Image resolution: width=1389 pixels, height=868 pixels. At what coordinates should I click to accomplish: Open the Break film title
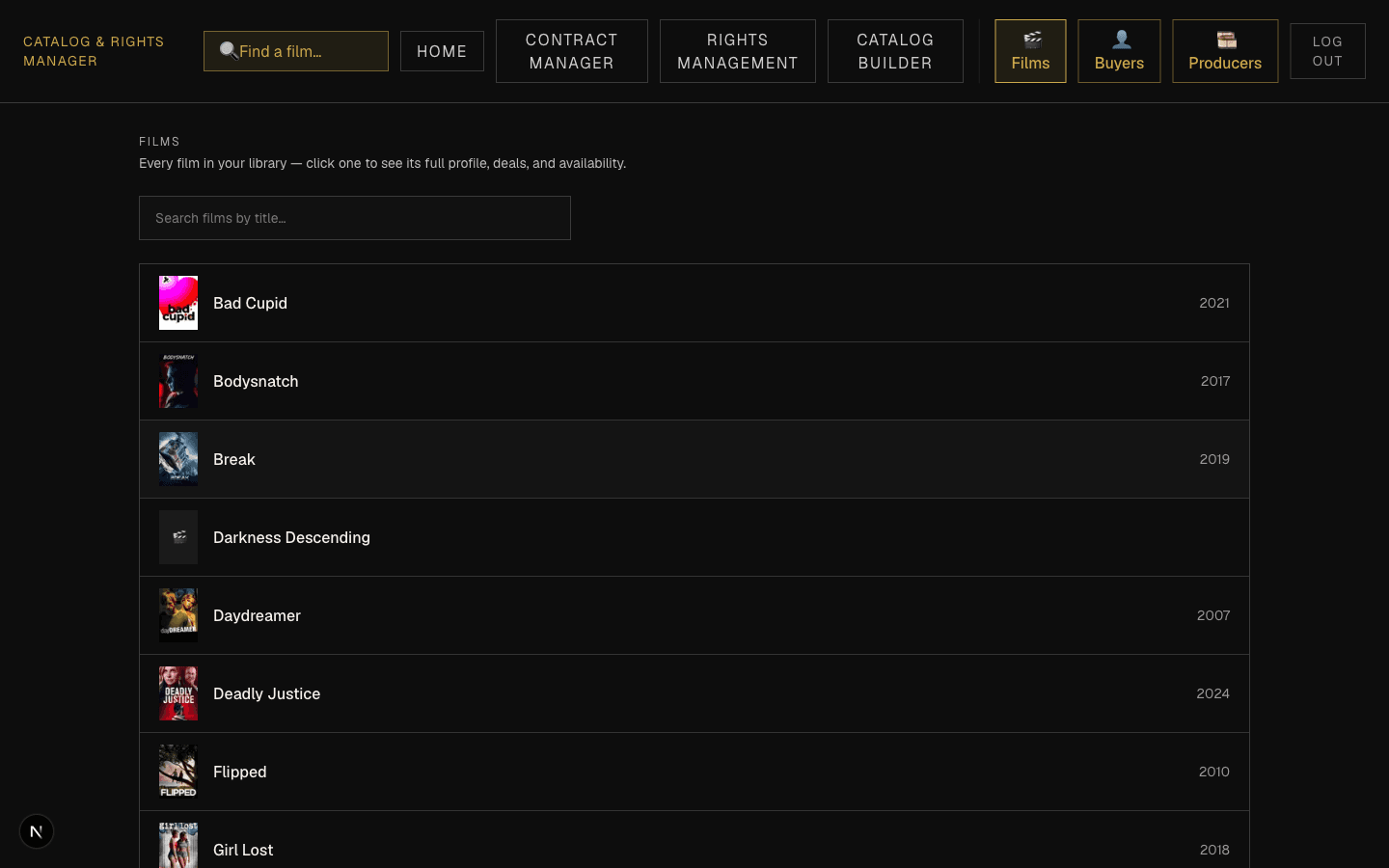tap(234, 459)
